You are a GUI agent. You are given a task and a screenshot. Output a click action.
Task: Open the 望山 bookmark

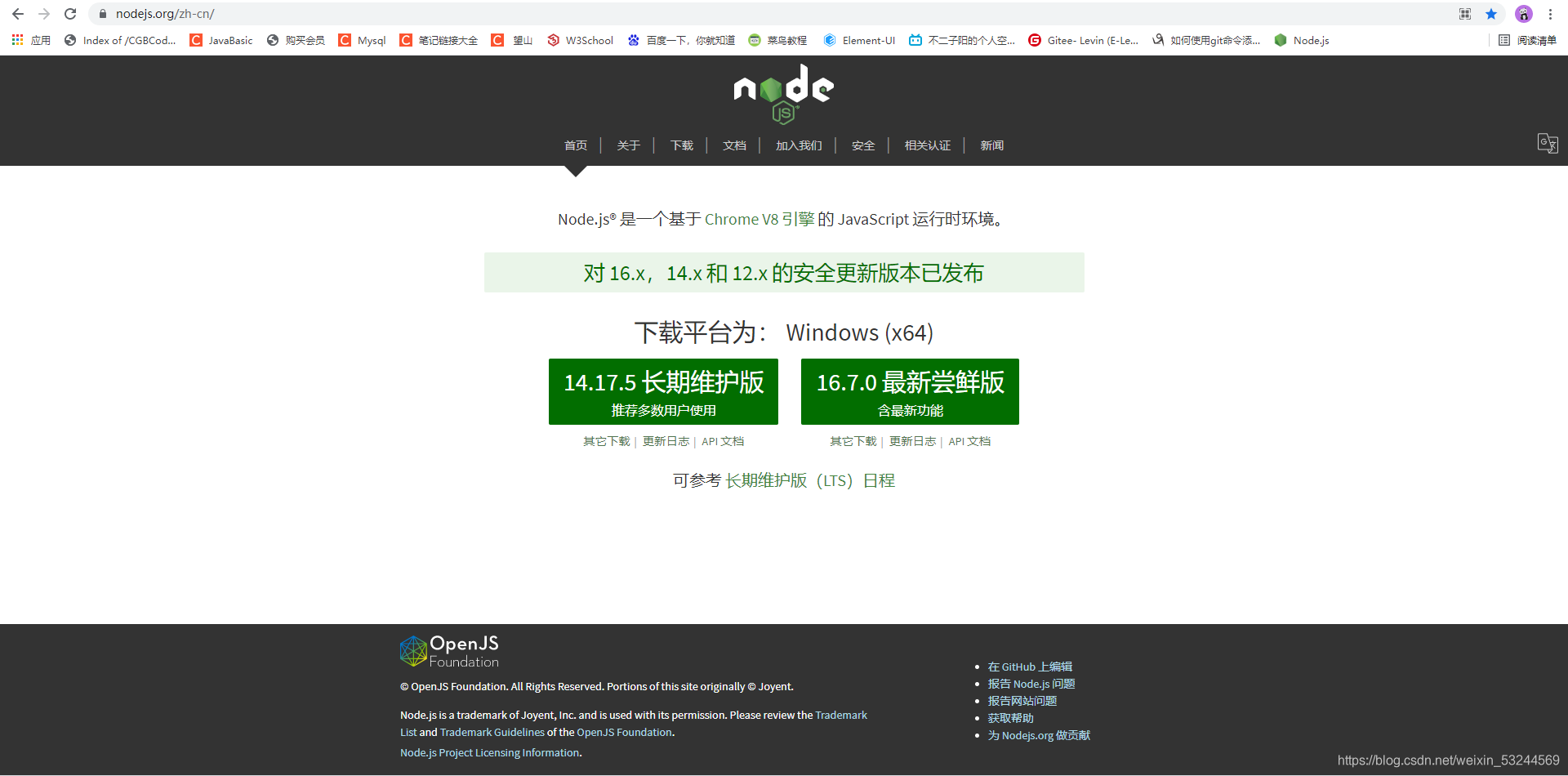point(512,40)
